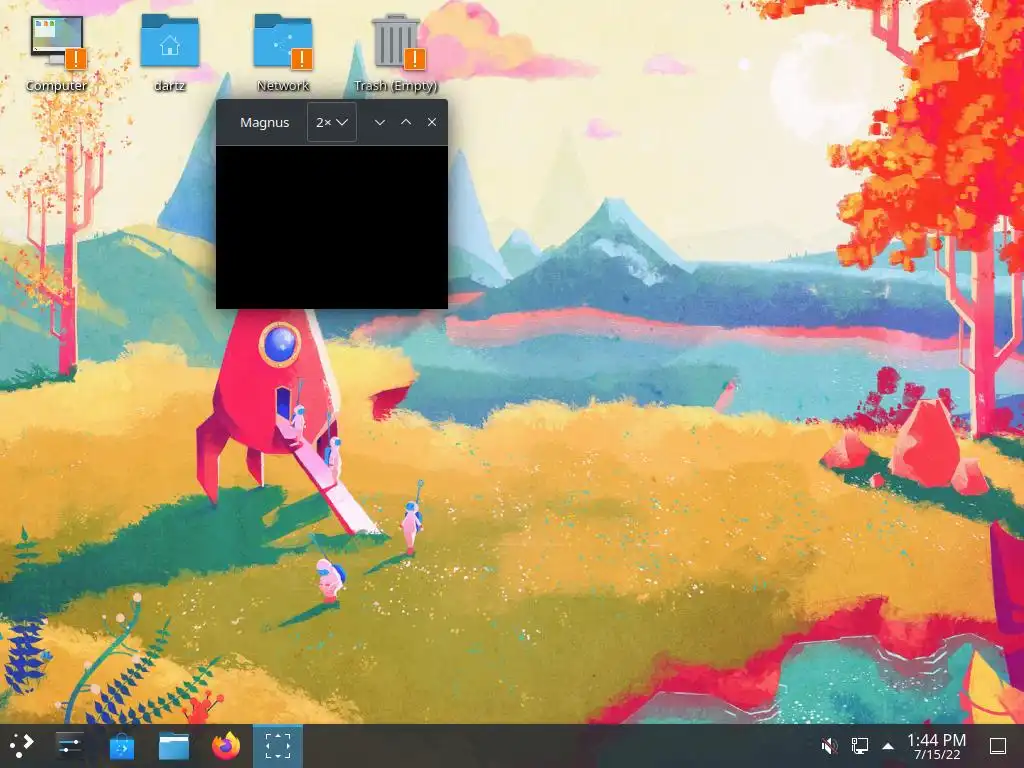The height and width of the screenshot is (768, 1024).
Task: Launch Discover software center from taskbar
Action: click(x=121, y=745)
